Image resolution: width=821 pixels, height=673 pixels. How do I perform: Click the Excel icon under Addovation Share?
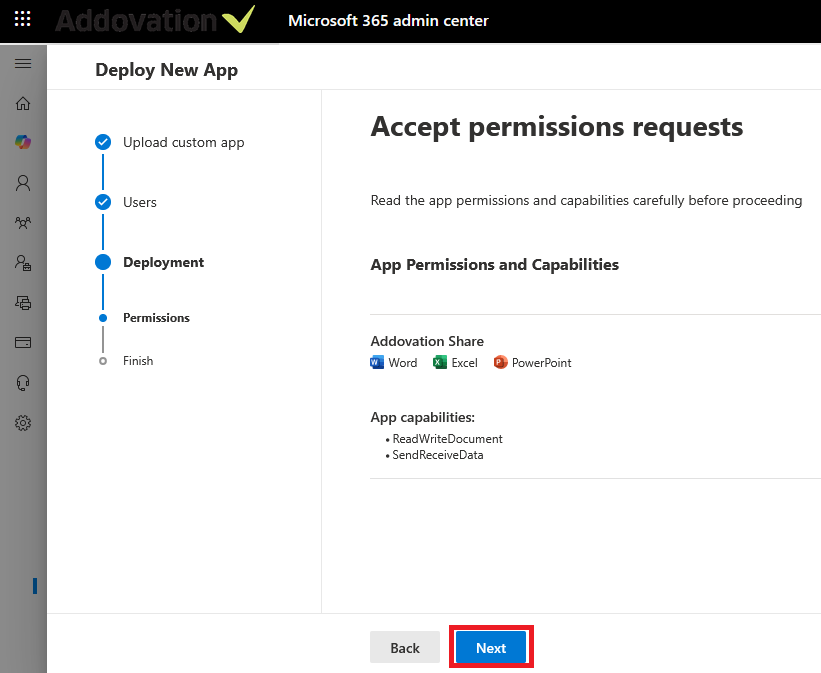coord(440,363)
